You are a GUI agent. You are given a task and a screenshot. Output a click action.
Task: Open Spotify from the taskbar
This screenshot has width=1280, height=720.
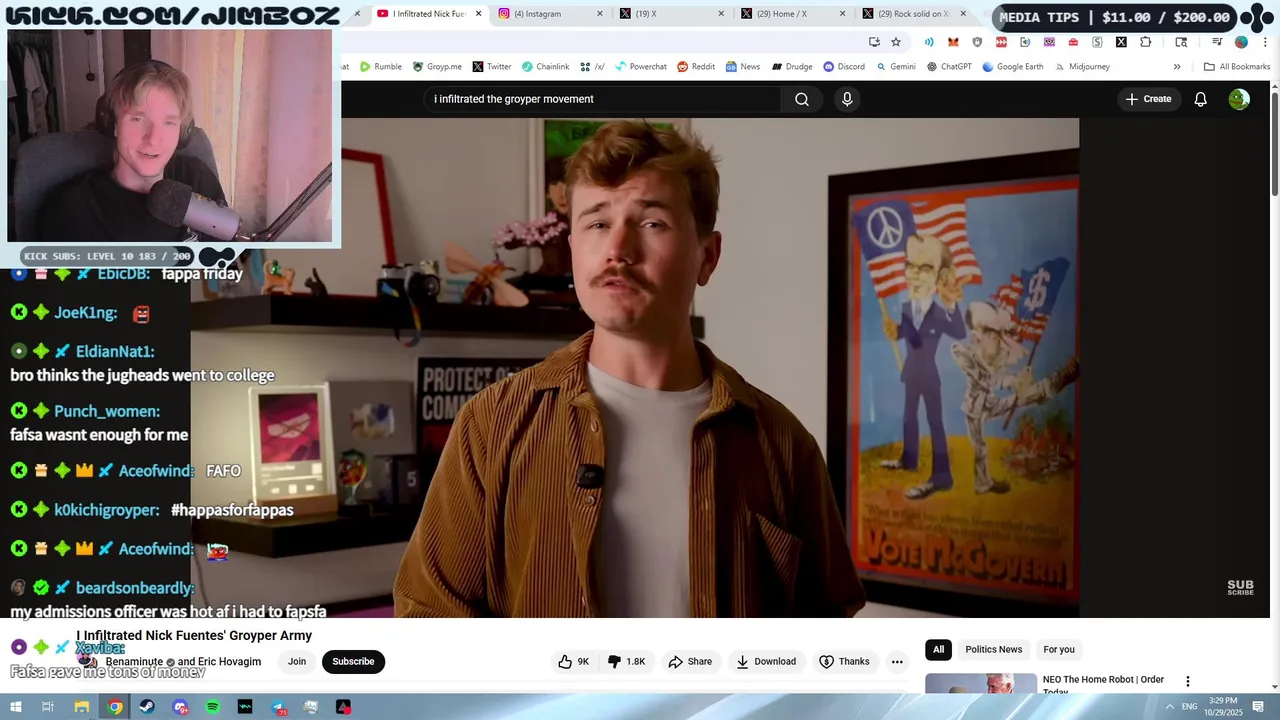click(212, 707)
